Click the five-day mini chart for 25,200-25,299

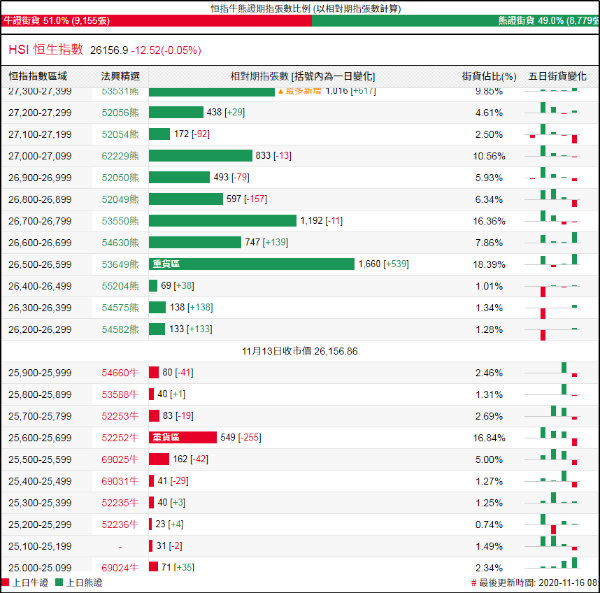(x=553, y=524)
